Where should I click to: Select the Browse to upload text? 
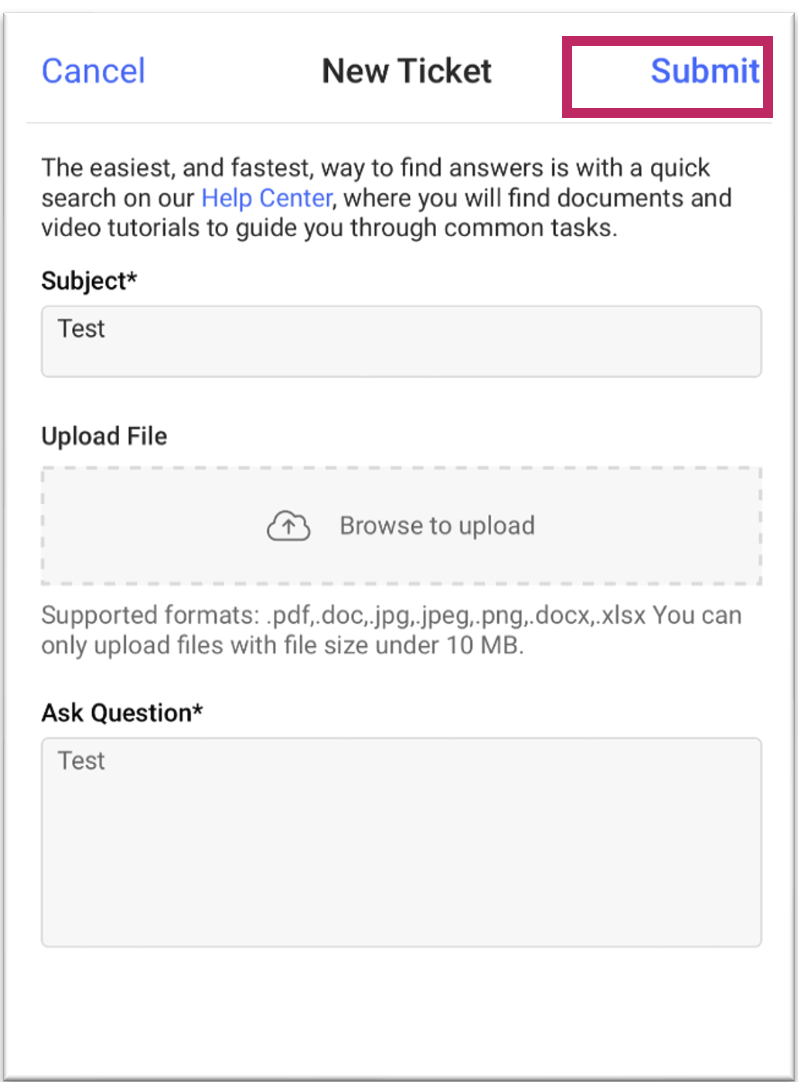pos(437,526)
